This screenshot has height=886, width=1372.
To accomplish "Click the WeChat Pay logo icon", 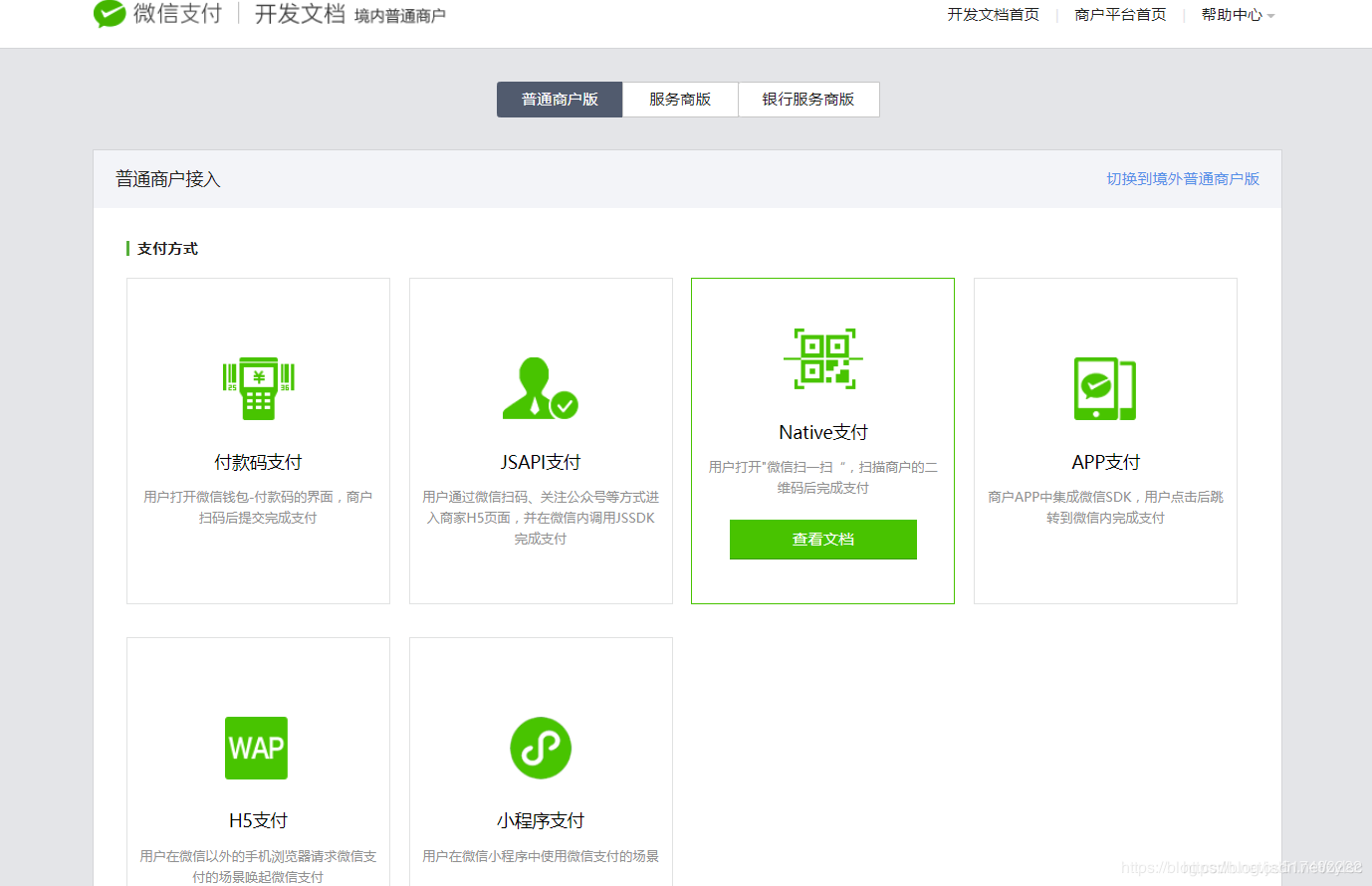I will click(109, 13).
